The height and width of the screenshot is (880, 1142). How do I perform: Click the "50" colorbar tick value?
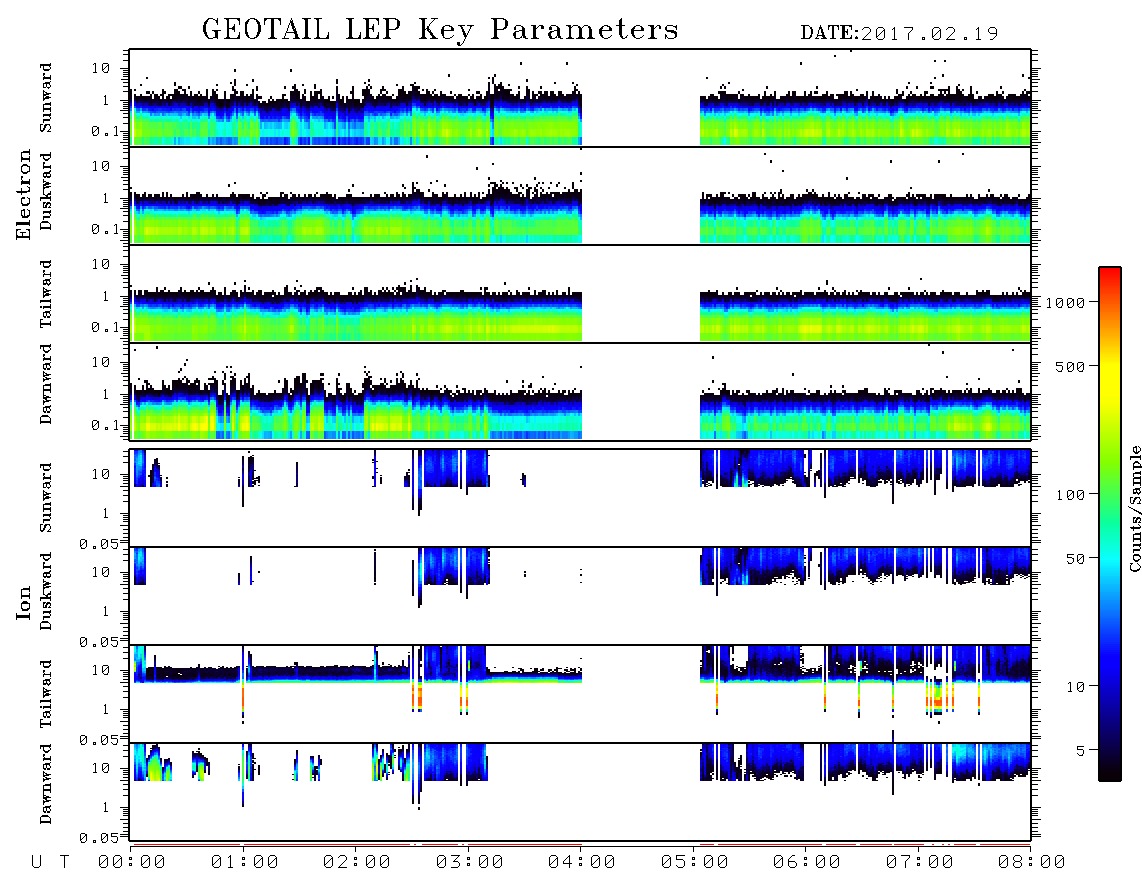click(x=1076, y=559)
